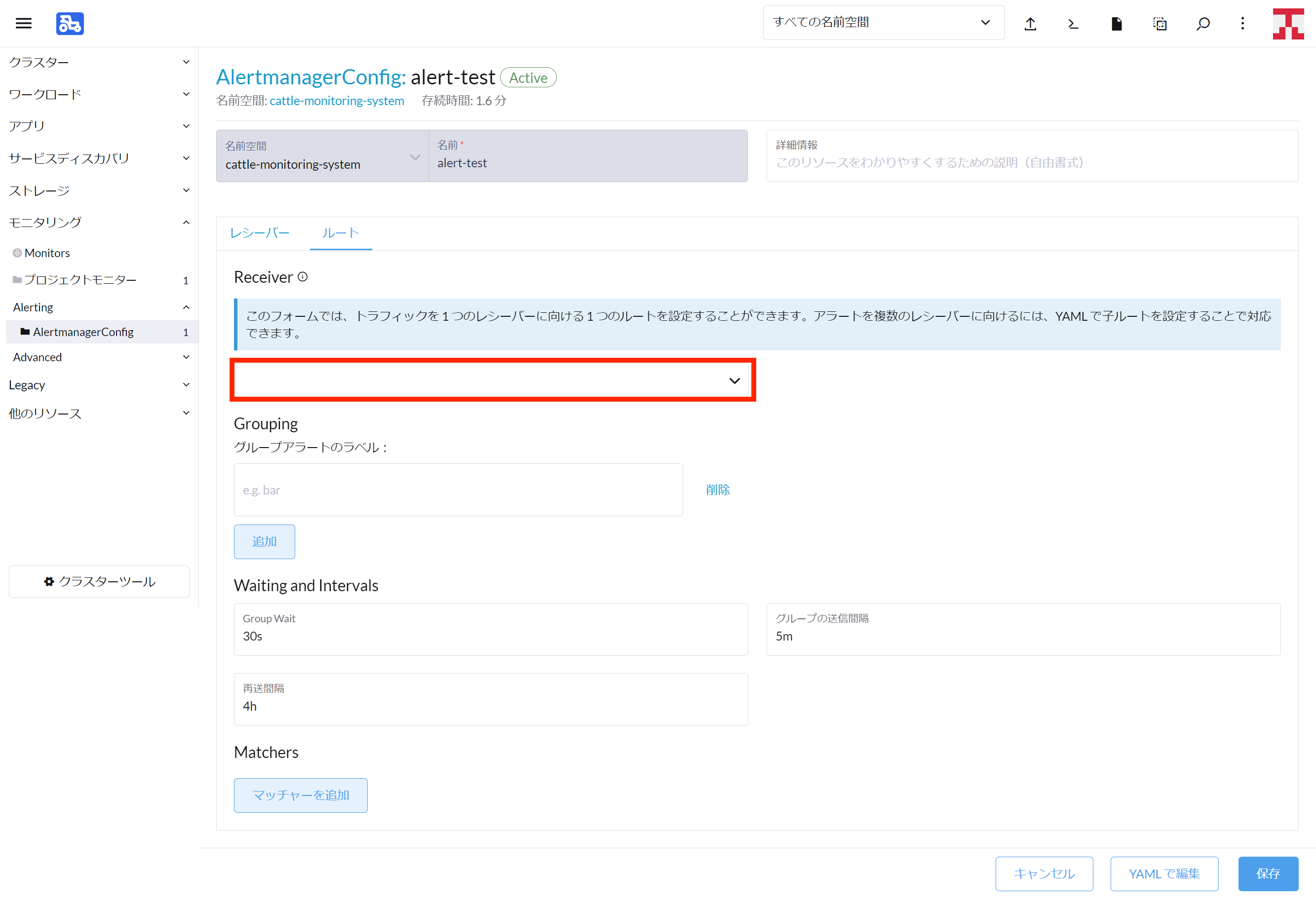
Task: Click the 存続時間: 1.6 分 text
Action: point(464,101)
